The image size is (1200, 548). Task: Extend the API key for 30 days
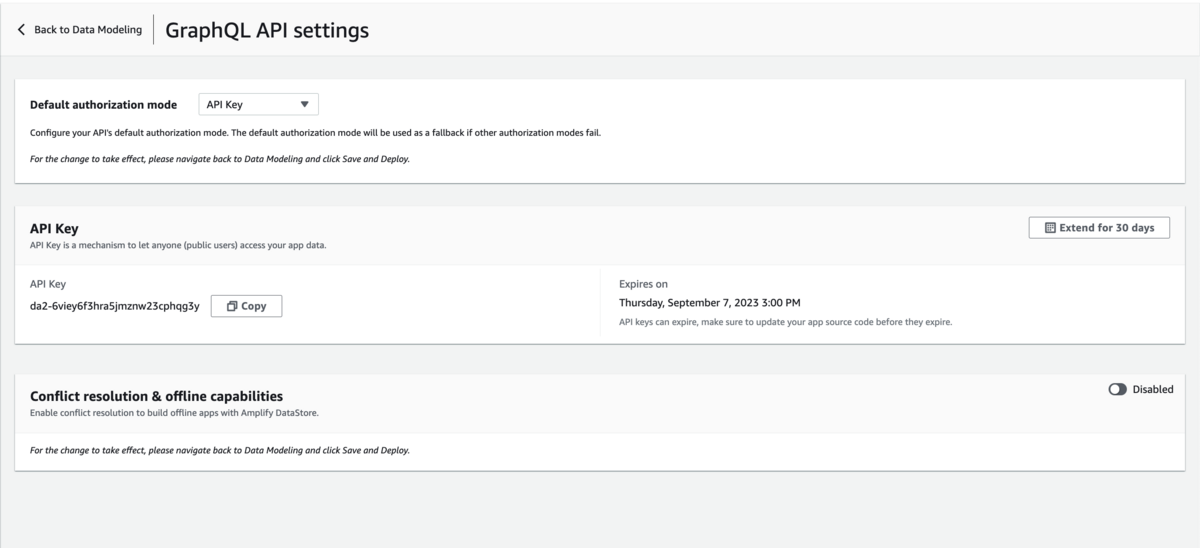pos(1099,228)
